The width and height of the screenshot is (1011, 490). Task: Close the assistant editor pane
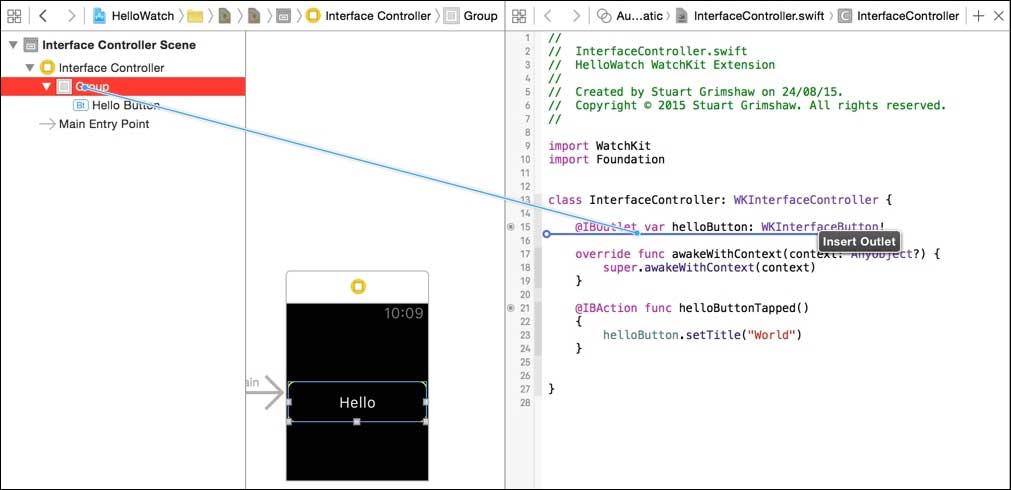click(998, 16)
